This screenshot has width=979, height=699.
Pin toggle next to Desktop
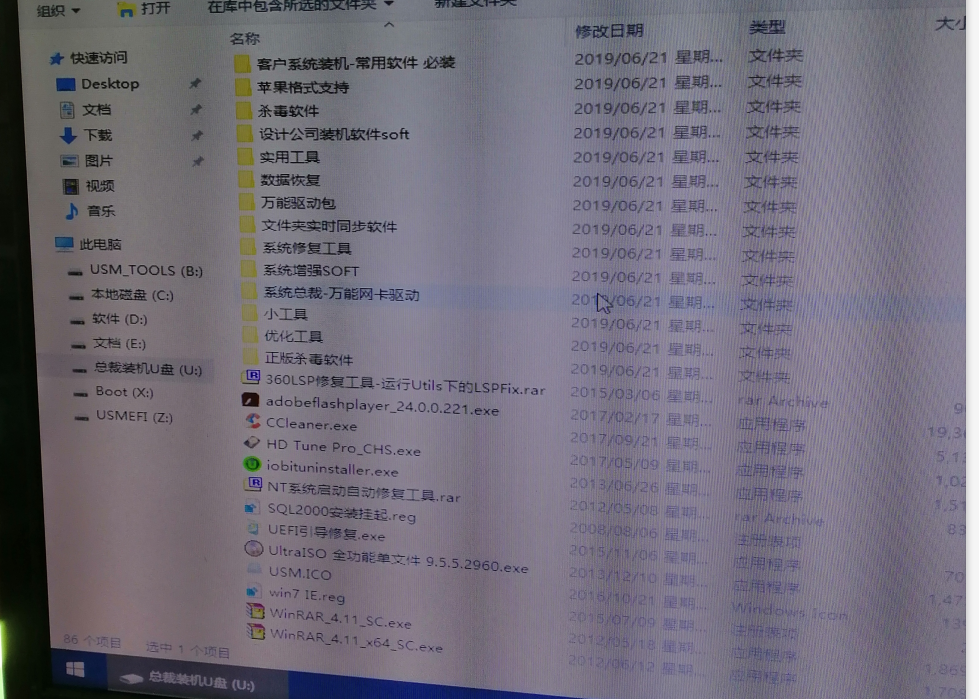tap(195, 83)
